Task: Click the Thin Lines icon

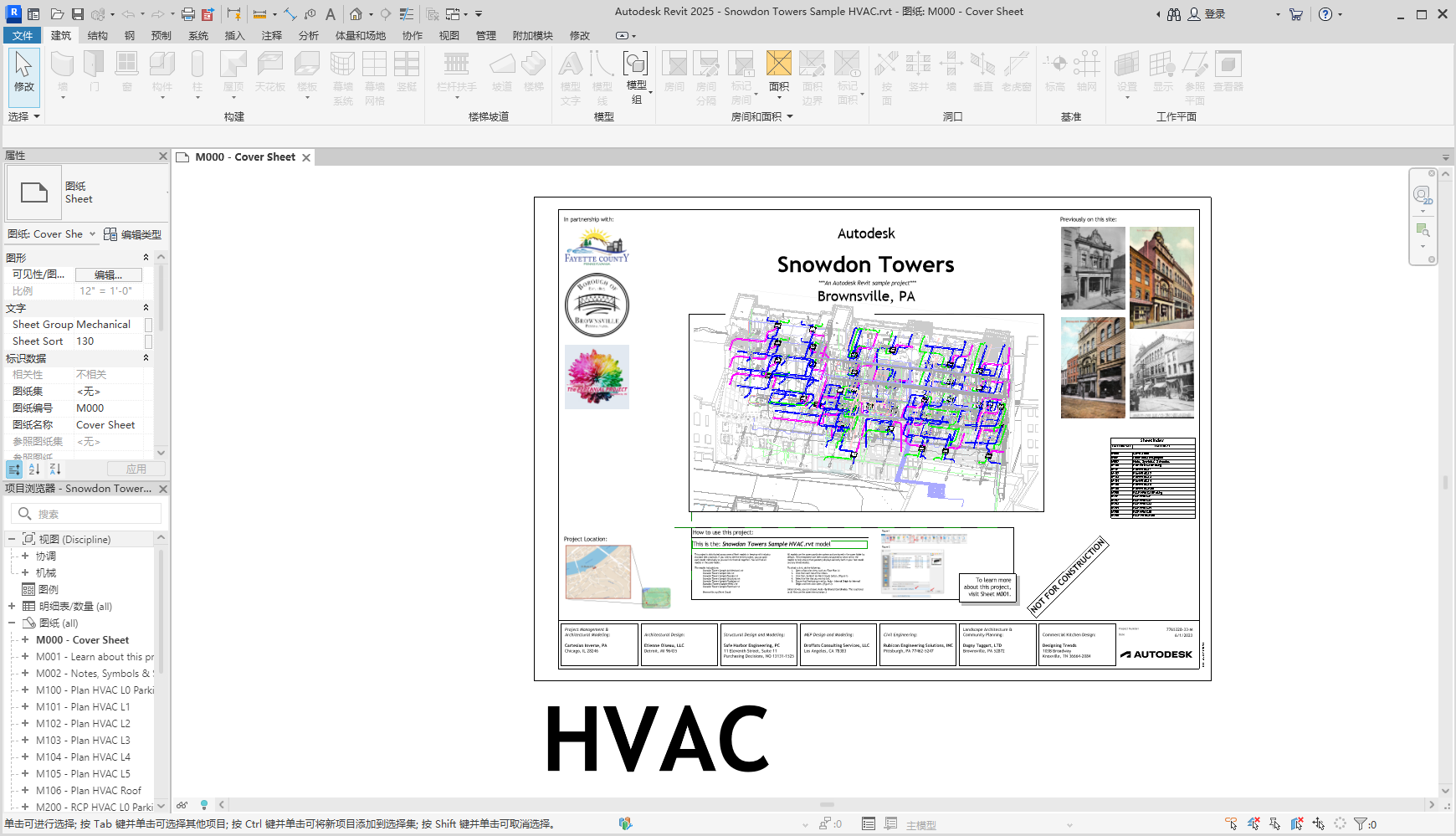Action: tap(407, 14)
